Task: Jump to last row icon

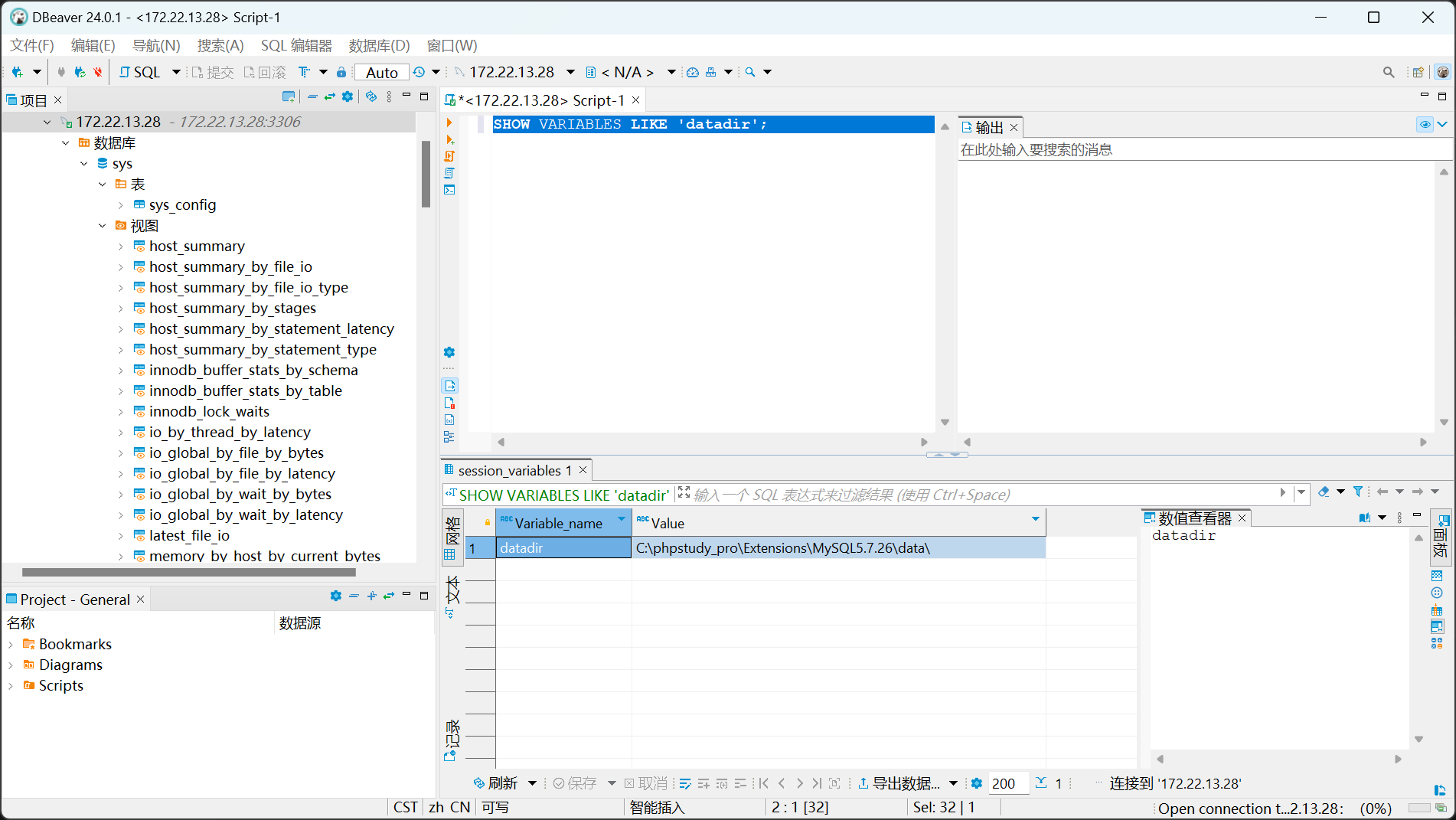Action: [817, 783]
